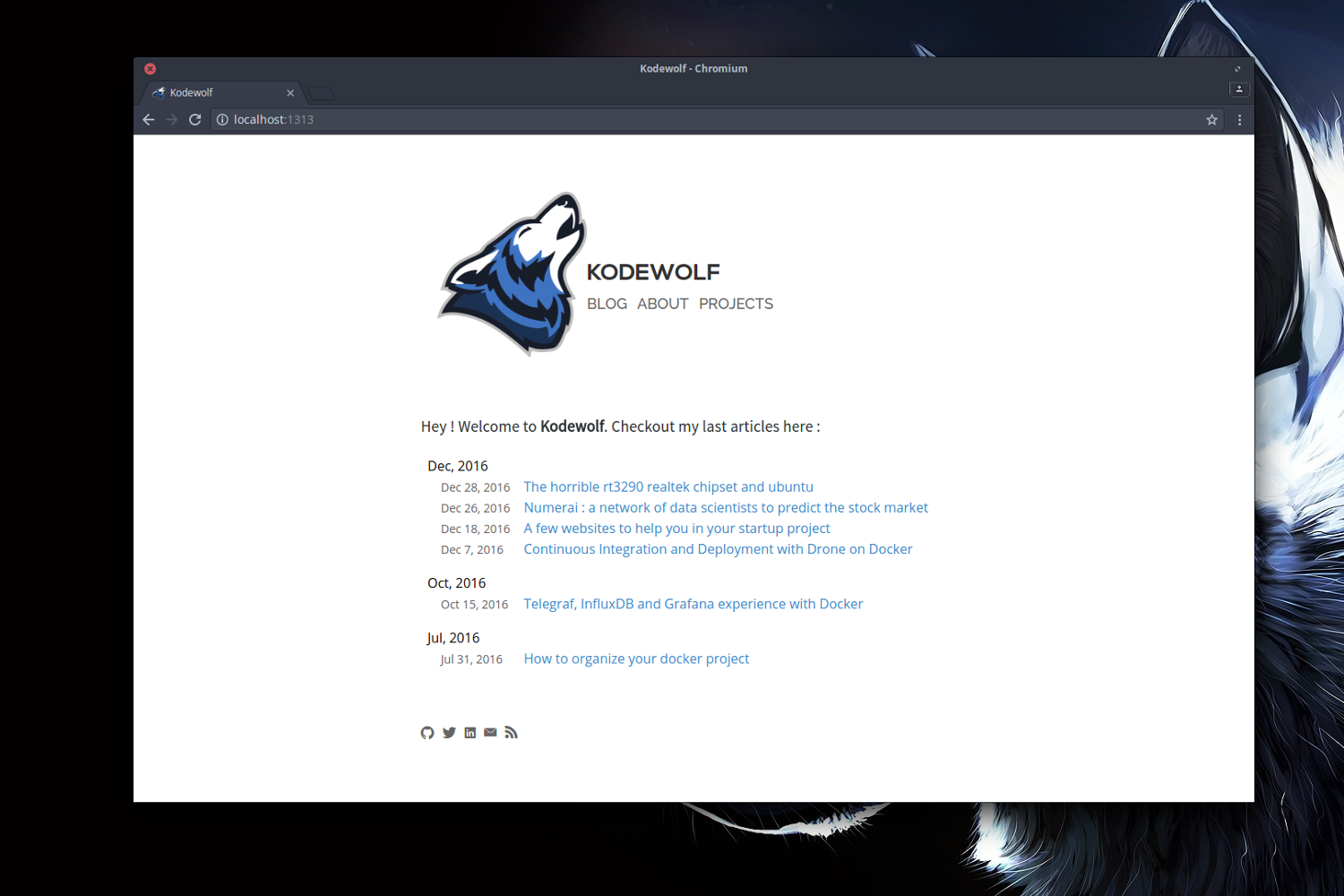The height and width of the screenshot is (896, 1344).
Task: Open the GitHub profile icon in footer
Action: (x=427, y=733)
